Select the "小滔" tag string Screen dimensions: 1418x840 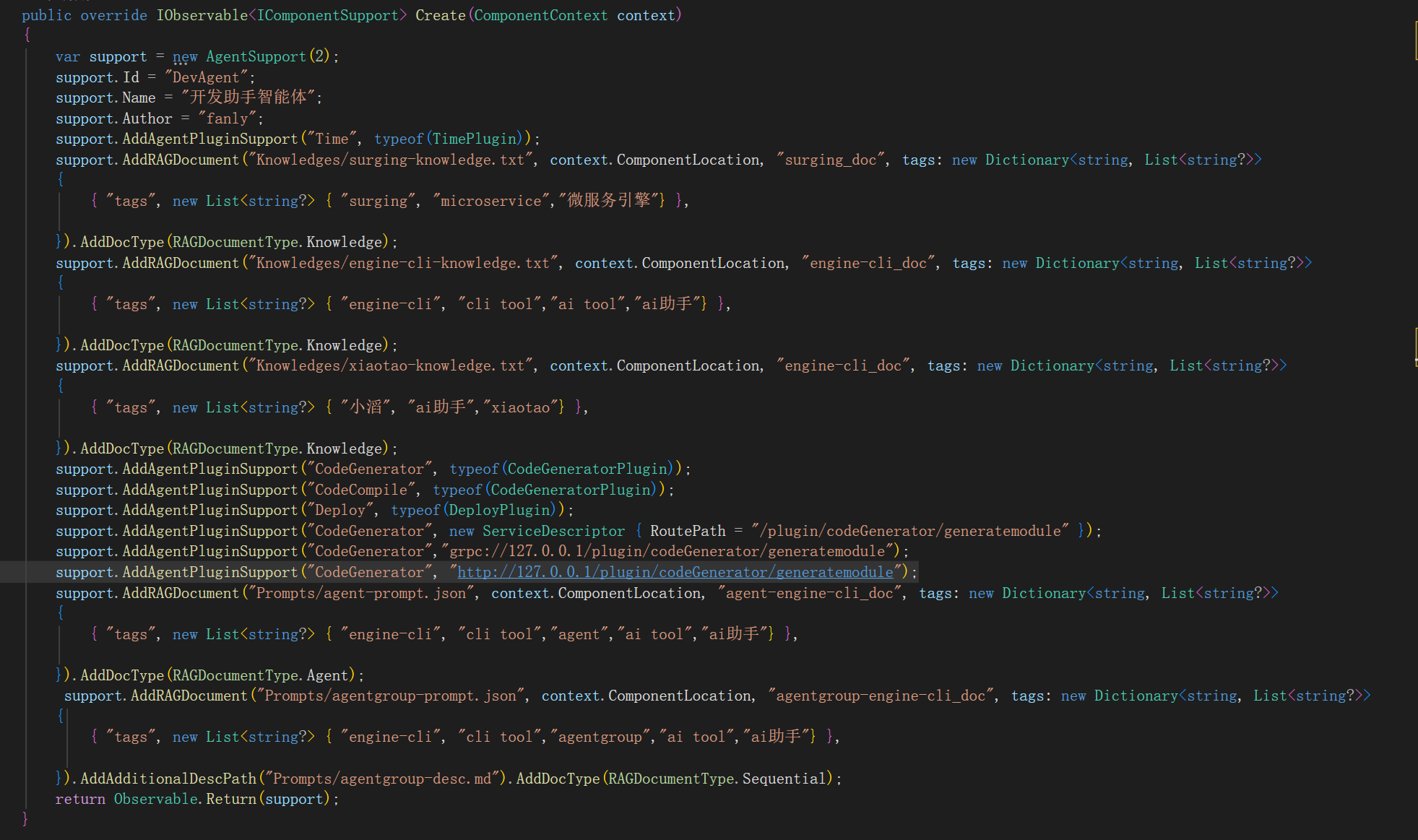[366, 407]
